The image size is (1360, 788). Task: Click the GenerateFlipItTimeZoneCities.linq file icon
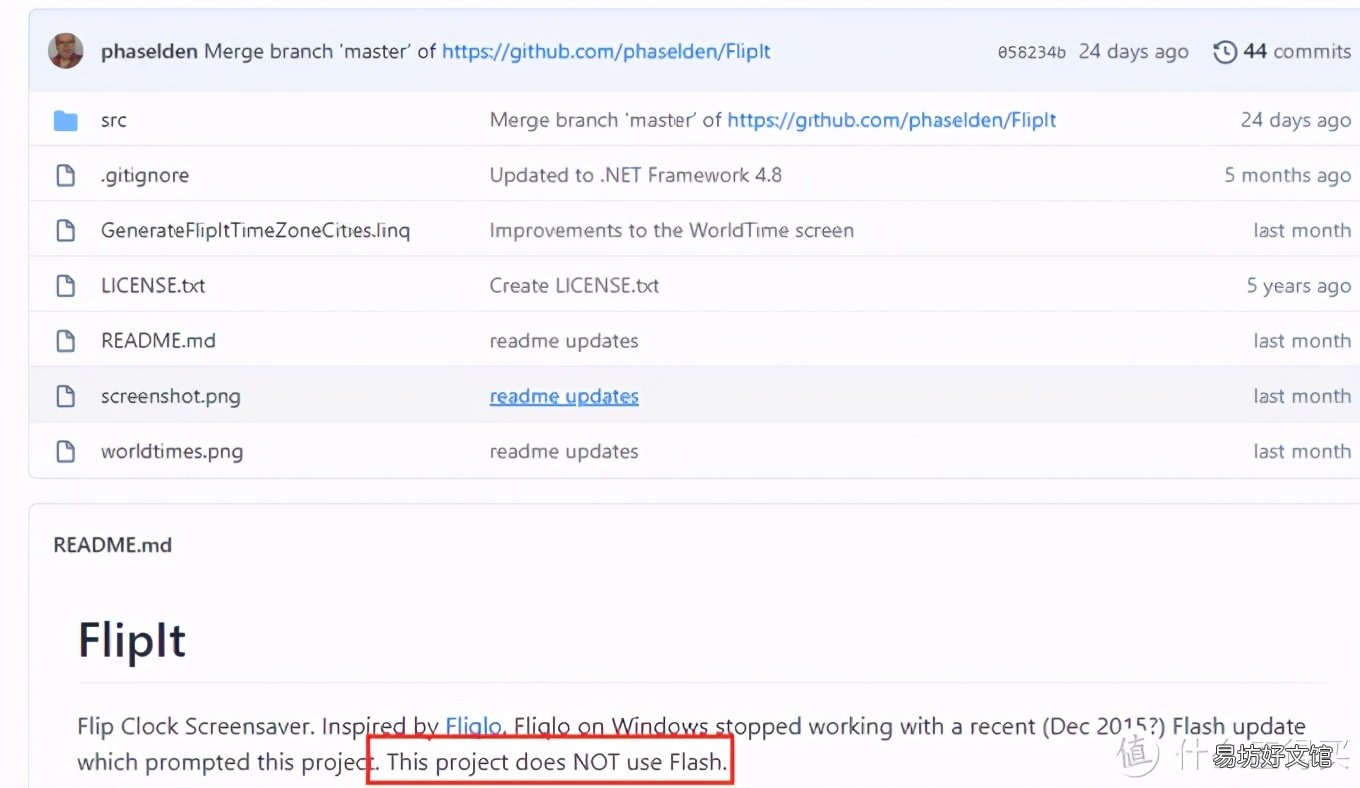click(x=66, y=231)
